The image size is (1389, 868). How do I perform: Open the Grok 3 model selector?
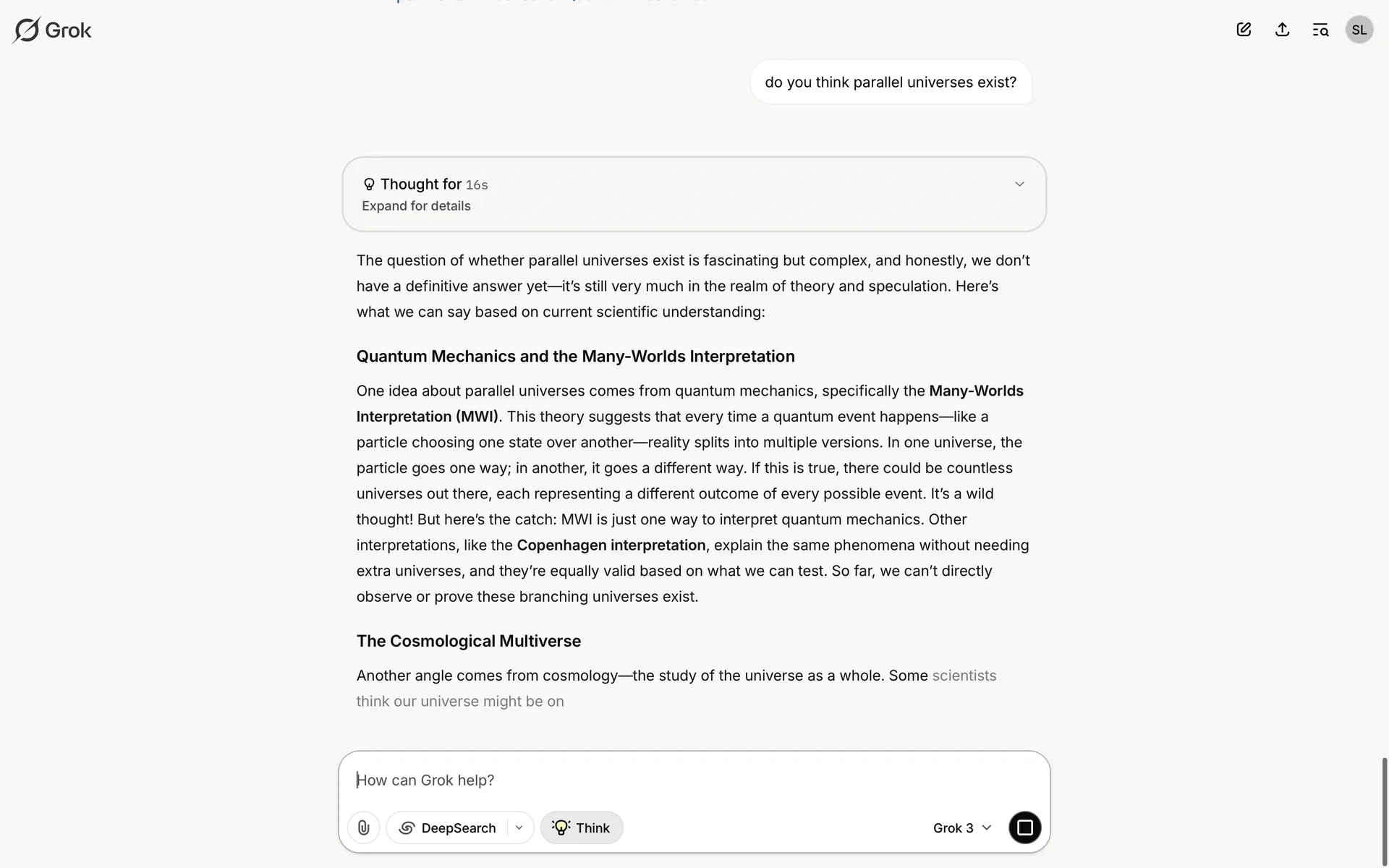961,827
